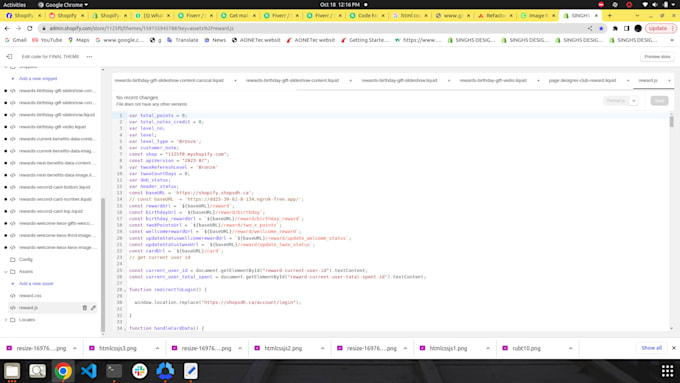Open the three-dot menu beside Edit code title
680x383 pixels.
tap(89, 57)
